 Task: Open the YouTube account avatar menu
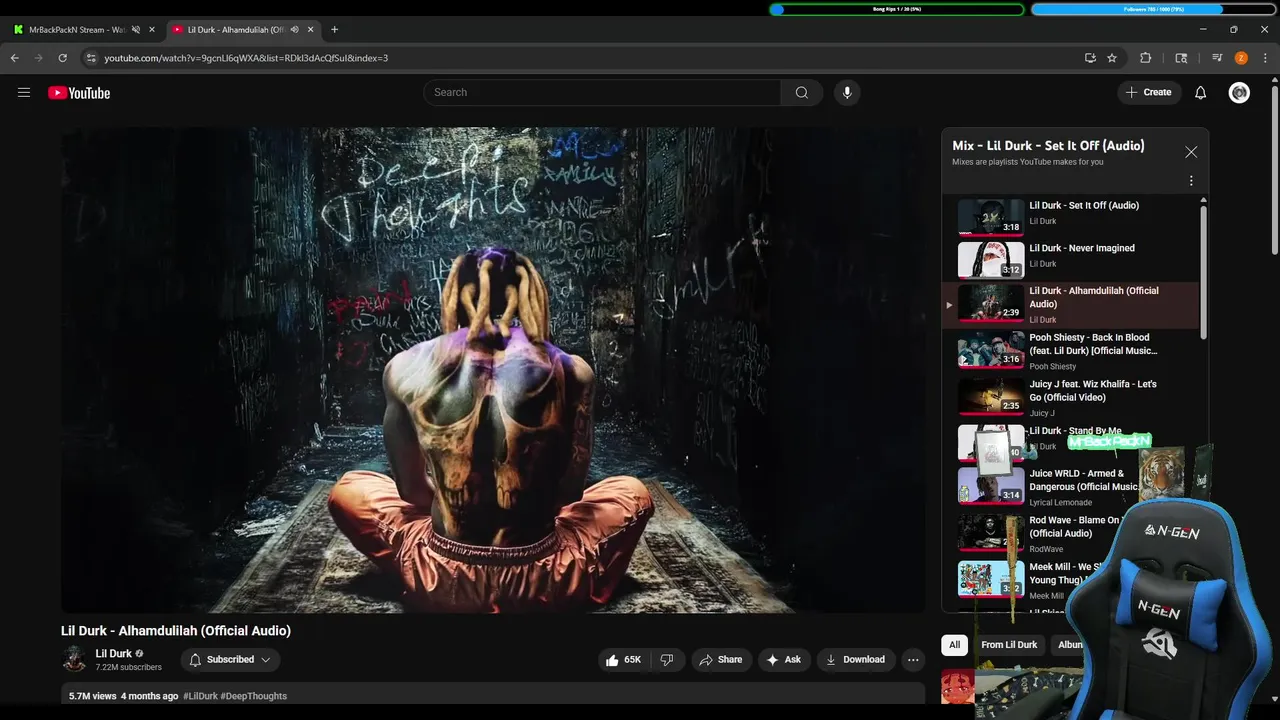[x=1239, y=92]
